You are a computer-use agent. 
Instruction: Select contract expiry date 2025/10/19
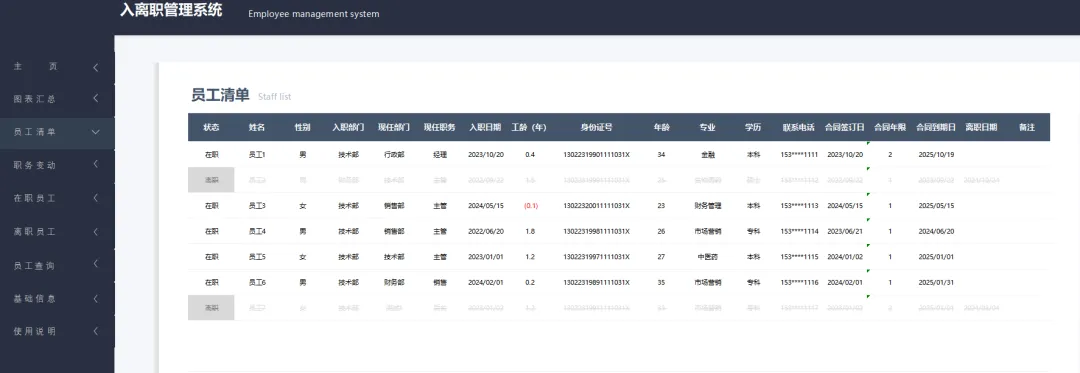click(937, 154)
